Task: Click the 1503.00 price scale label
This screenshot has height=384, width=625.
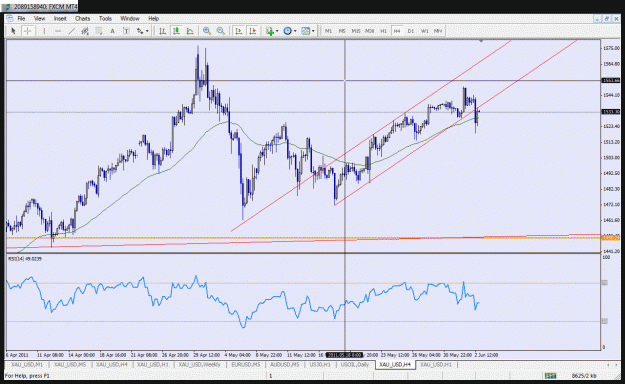Action: tap(611, 158)
